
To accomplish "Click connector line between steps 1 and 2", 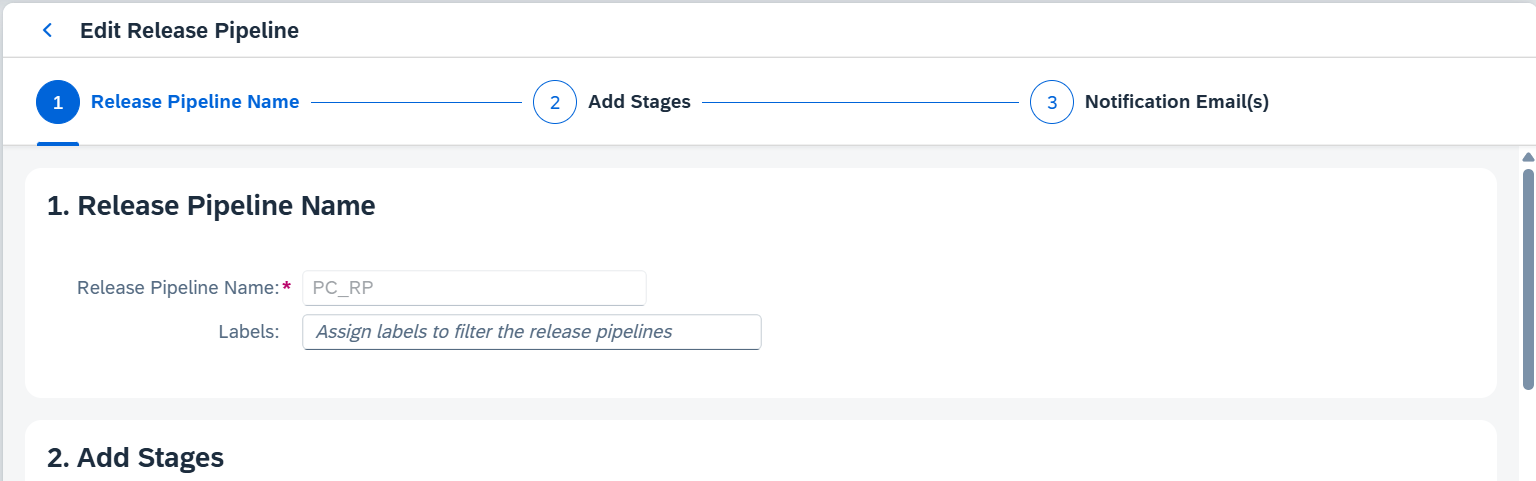I will [416, 102].
